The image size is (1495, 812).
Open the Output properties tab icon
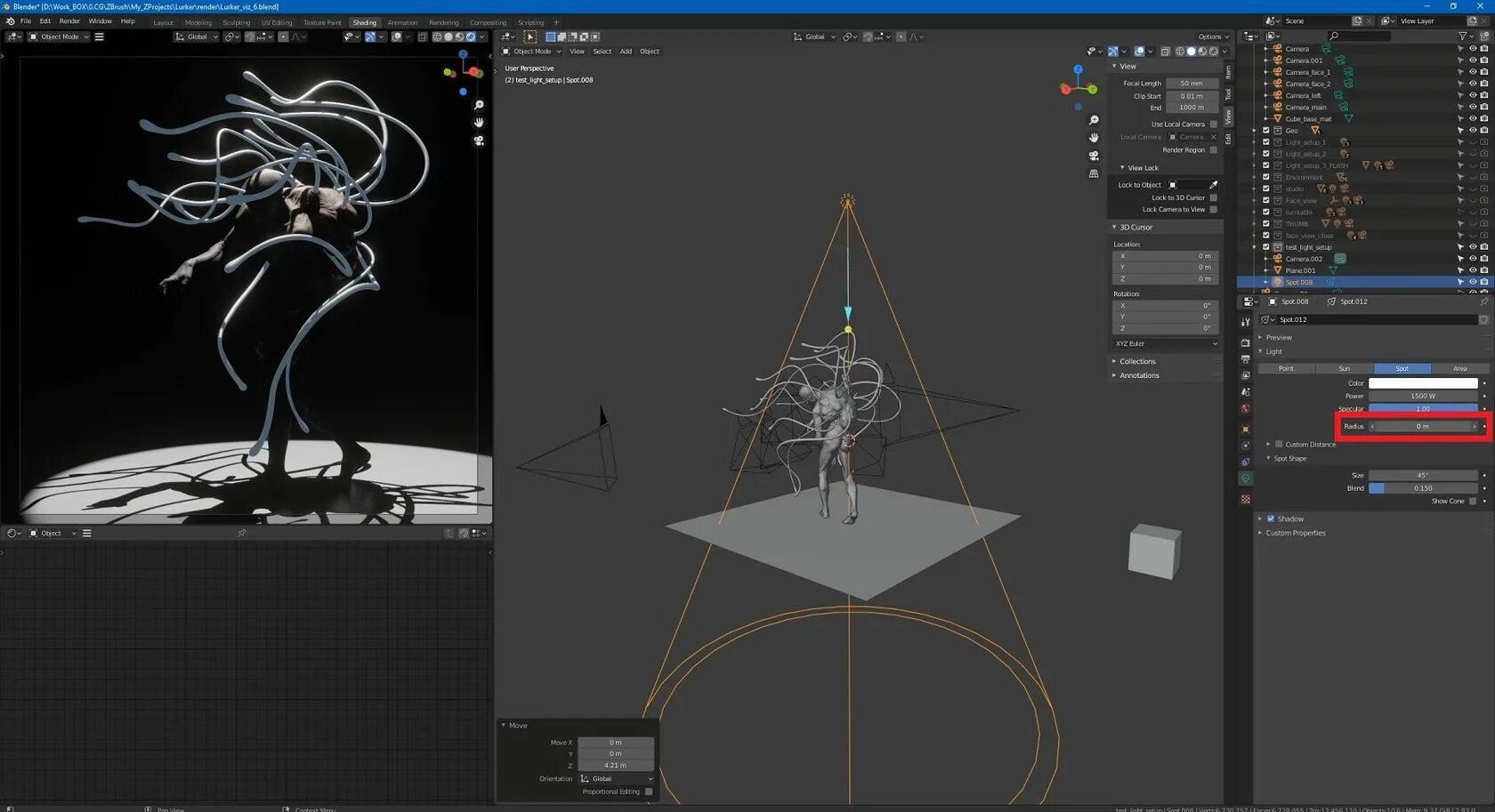click(1245, 359)
